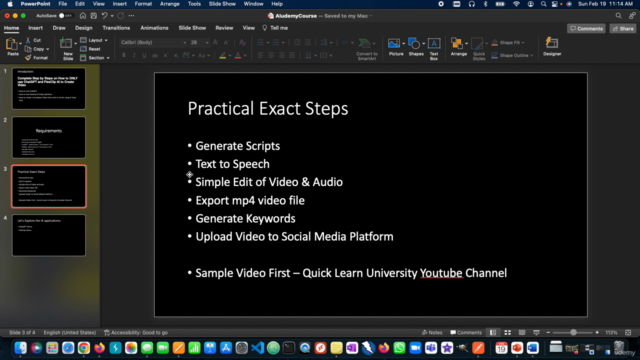Toggle Strikethrough formatting
The height and width of the screenshot is (360, 640).
click(x=155, y=56)
